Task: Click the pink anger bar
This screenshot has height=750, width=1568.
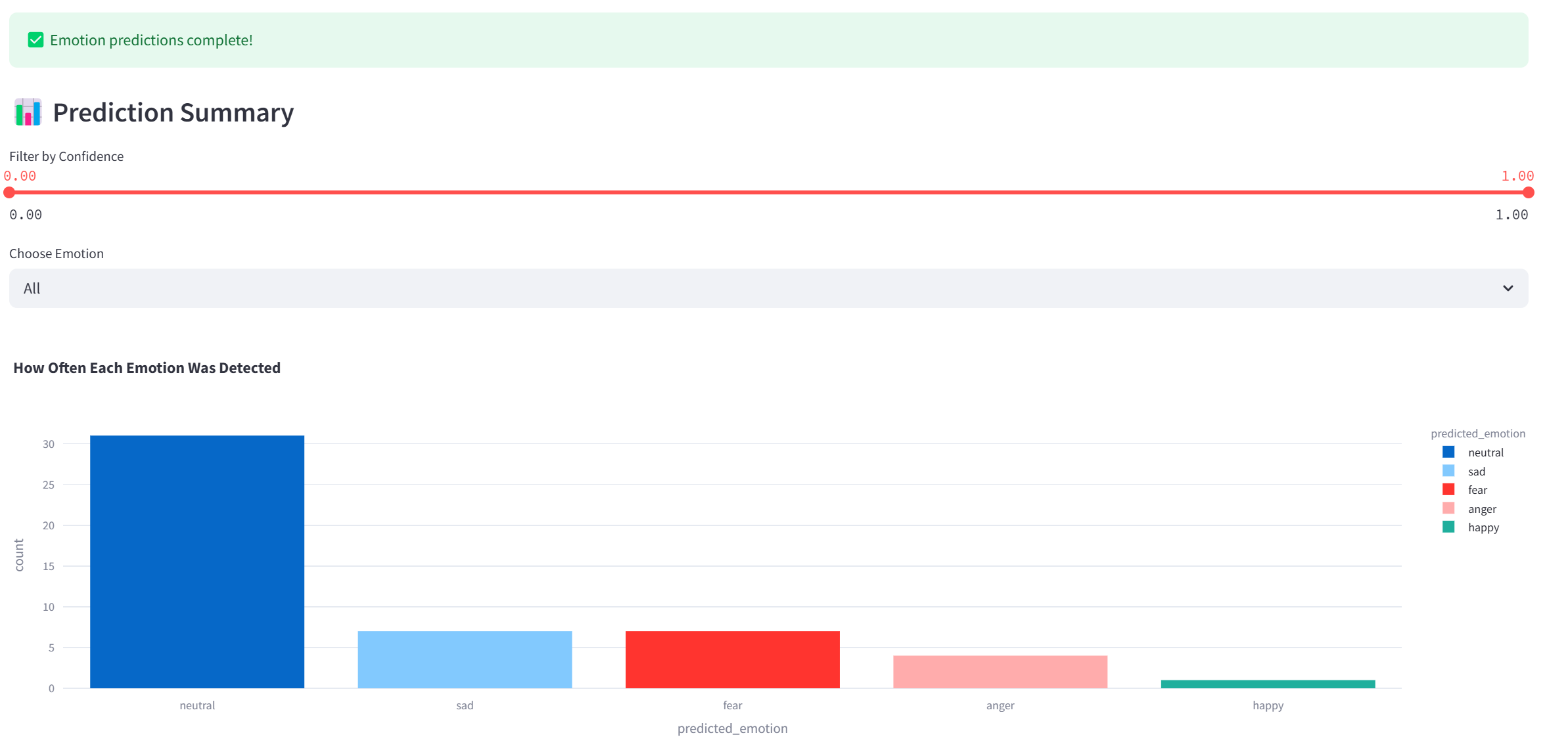Action: [x=1000, y=672]
